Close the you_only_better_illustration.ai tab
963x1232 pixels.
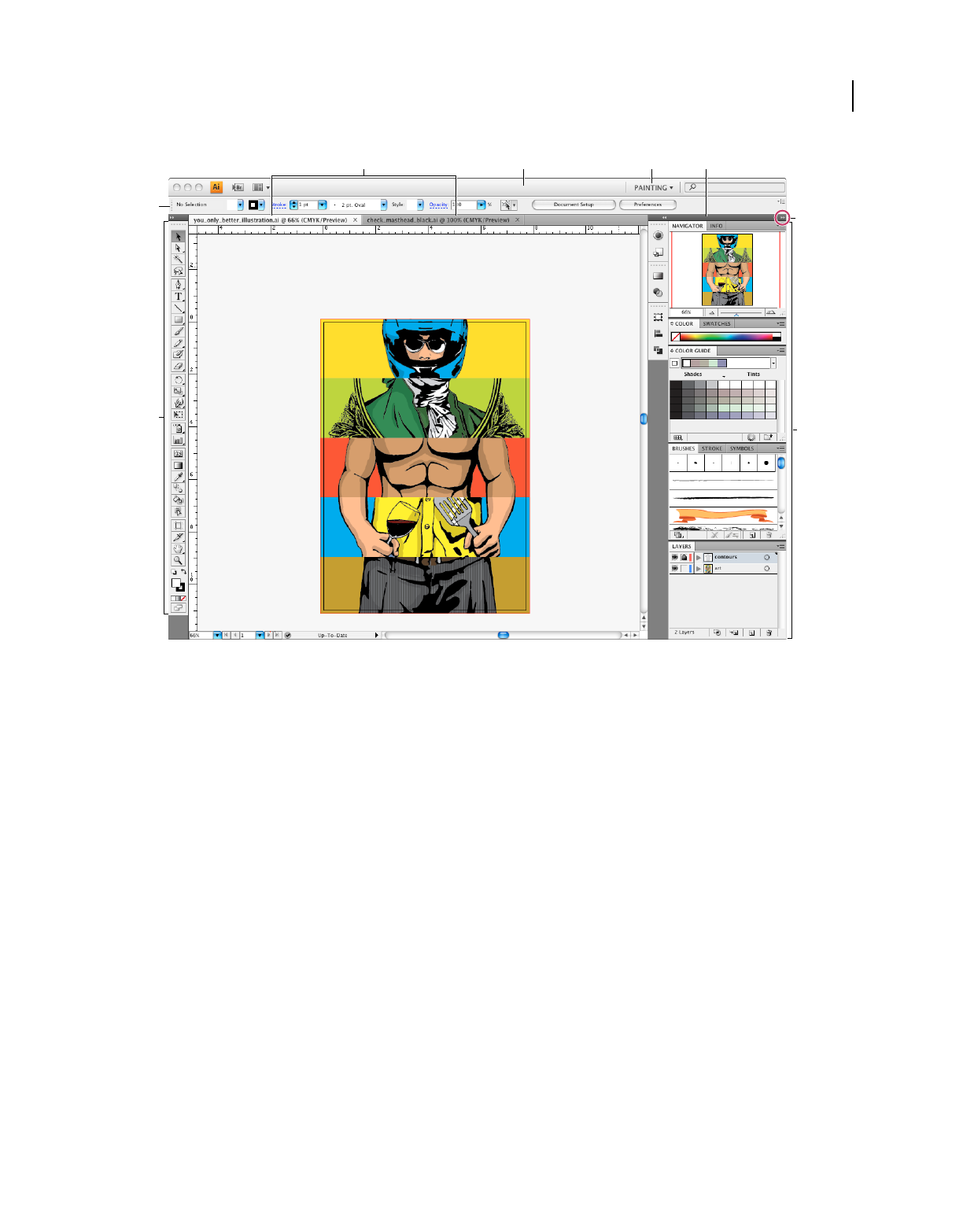pyautogui.click(x=356, y=220)
